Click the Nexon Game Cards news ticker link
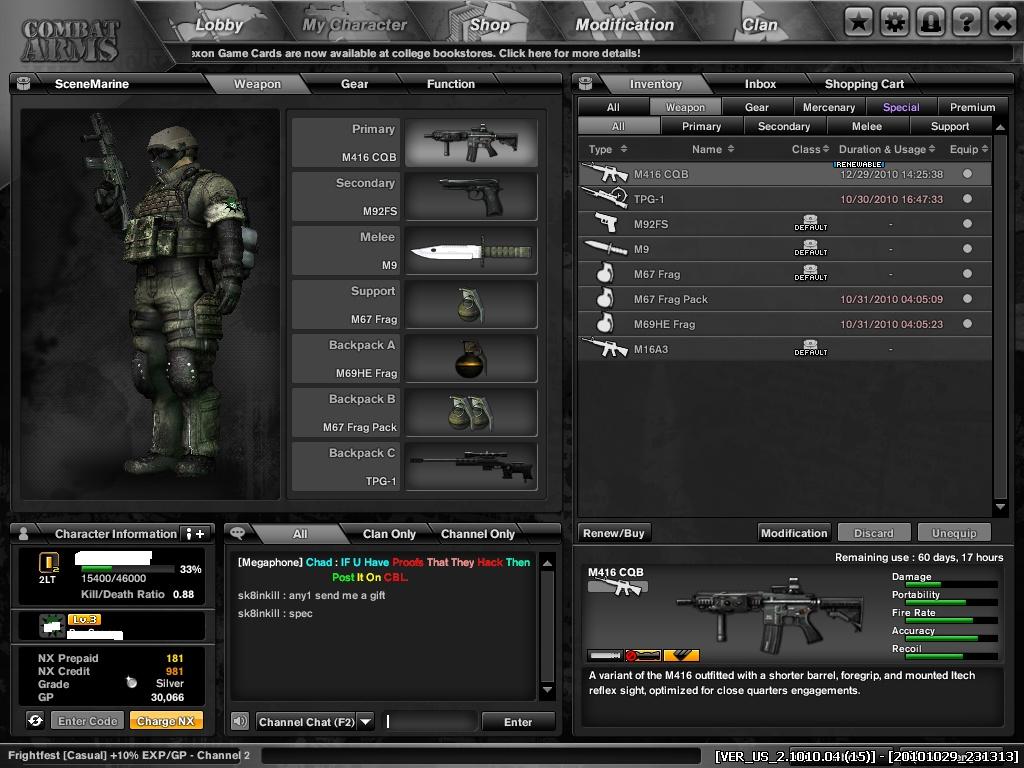Screen dimensions: 1024x768 [x=416, y=53]
